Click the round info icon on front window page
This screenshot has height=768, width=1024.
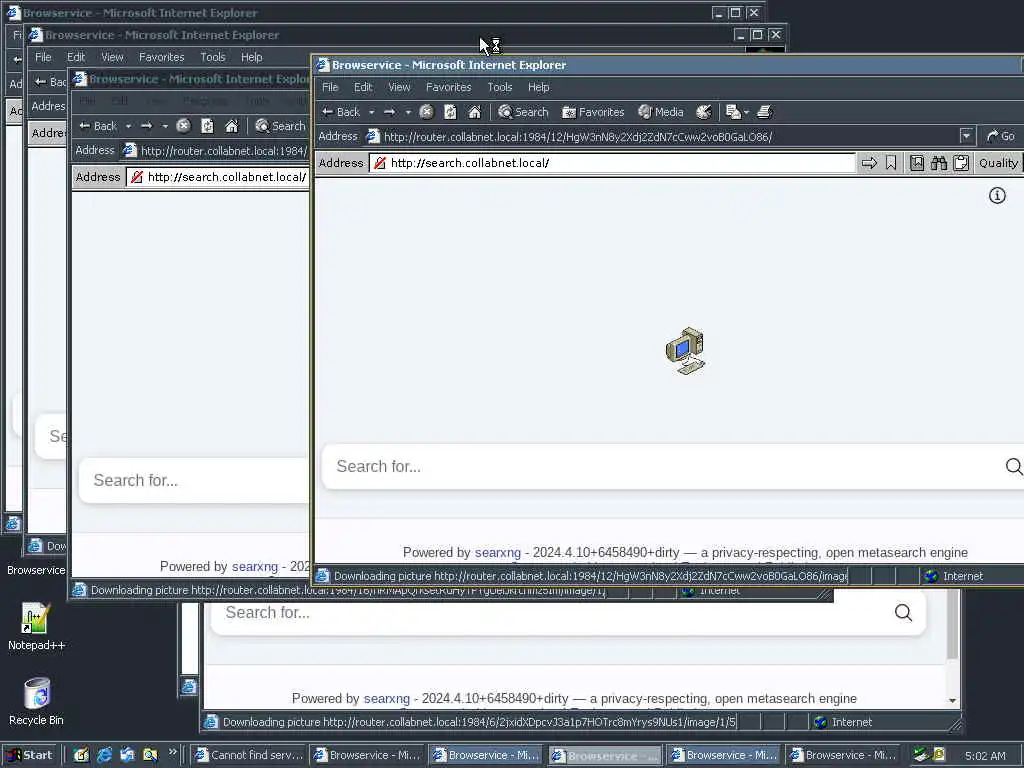[x=997, y=195]
